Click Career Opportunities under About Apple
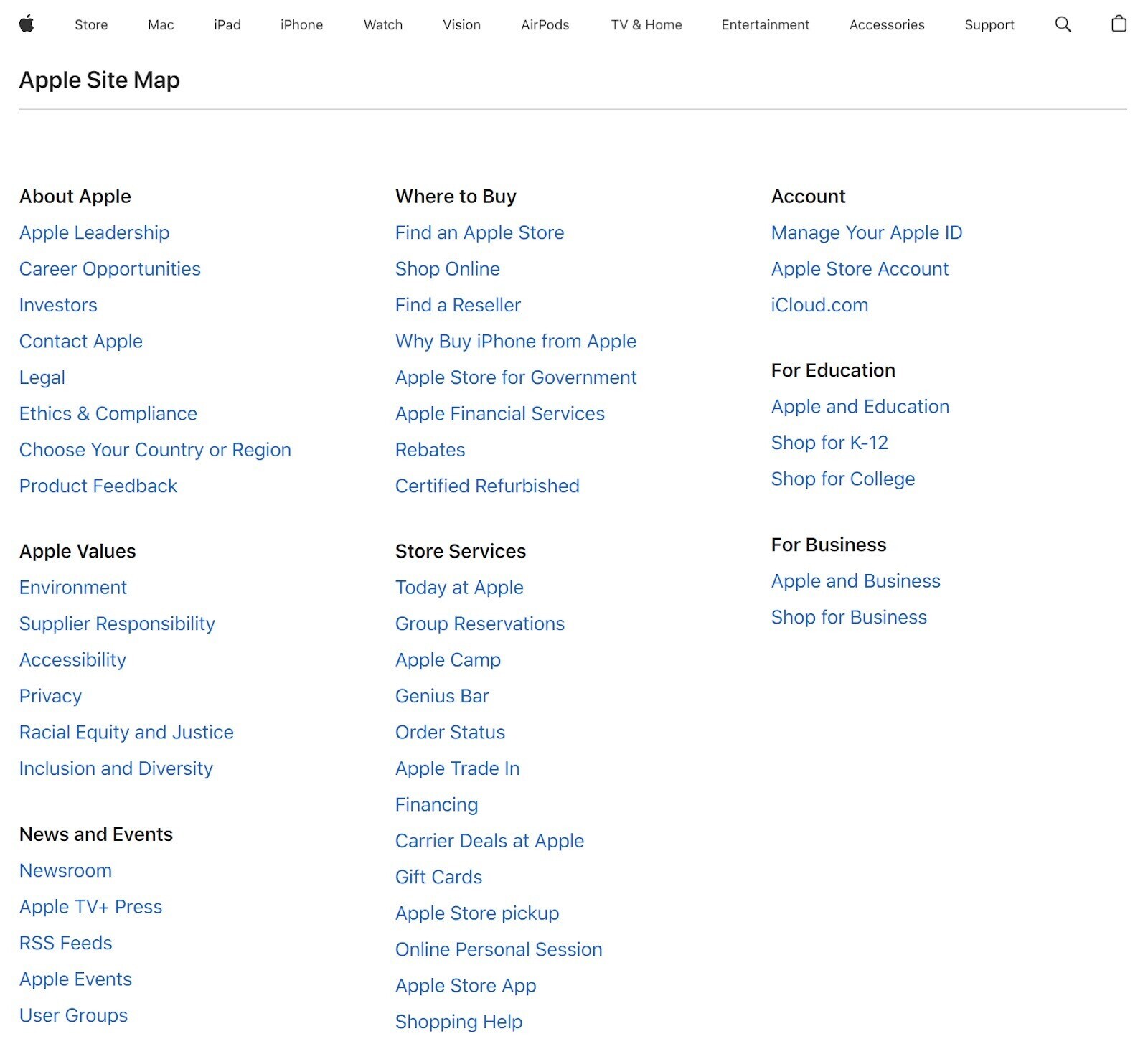Image resolution: width=1148 pixels, height=1049 pixels. point(110,269)
